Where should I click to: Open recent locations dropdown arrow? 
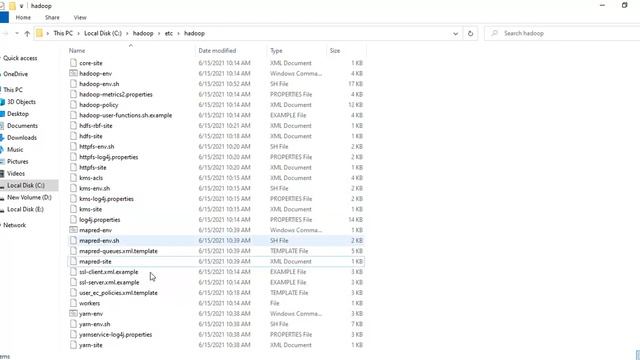[17, 33]
